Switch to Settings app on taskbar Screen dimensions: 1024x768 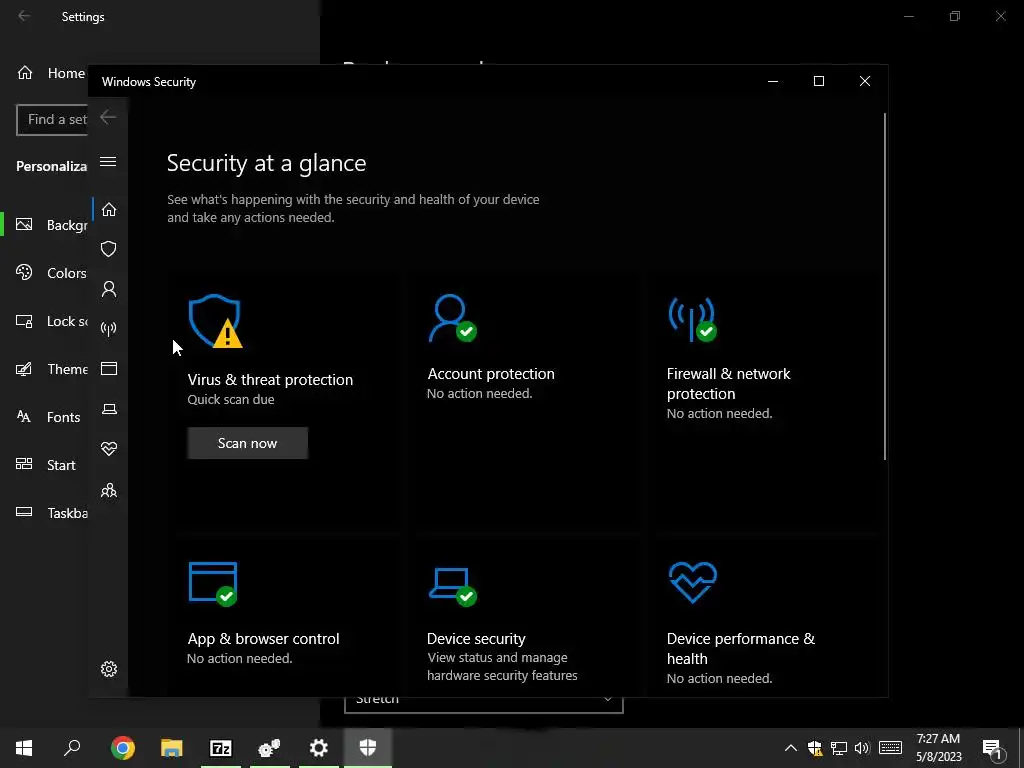click(319, 748)
